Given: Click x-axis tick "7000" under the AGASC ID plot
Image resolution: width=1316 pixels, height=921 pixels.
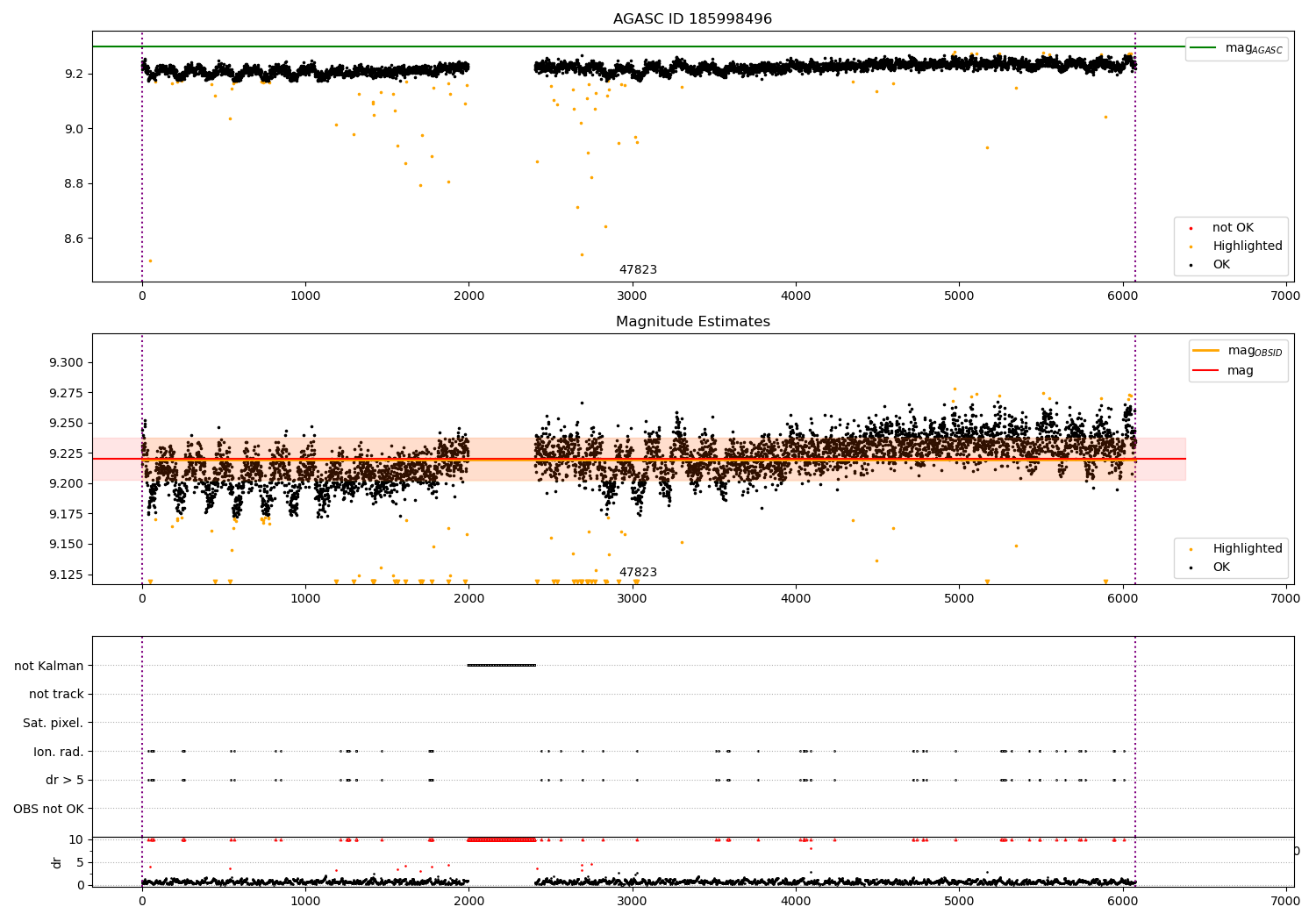Looking at the screenshot, I should point(1285,296).
